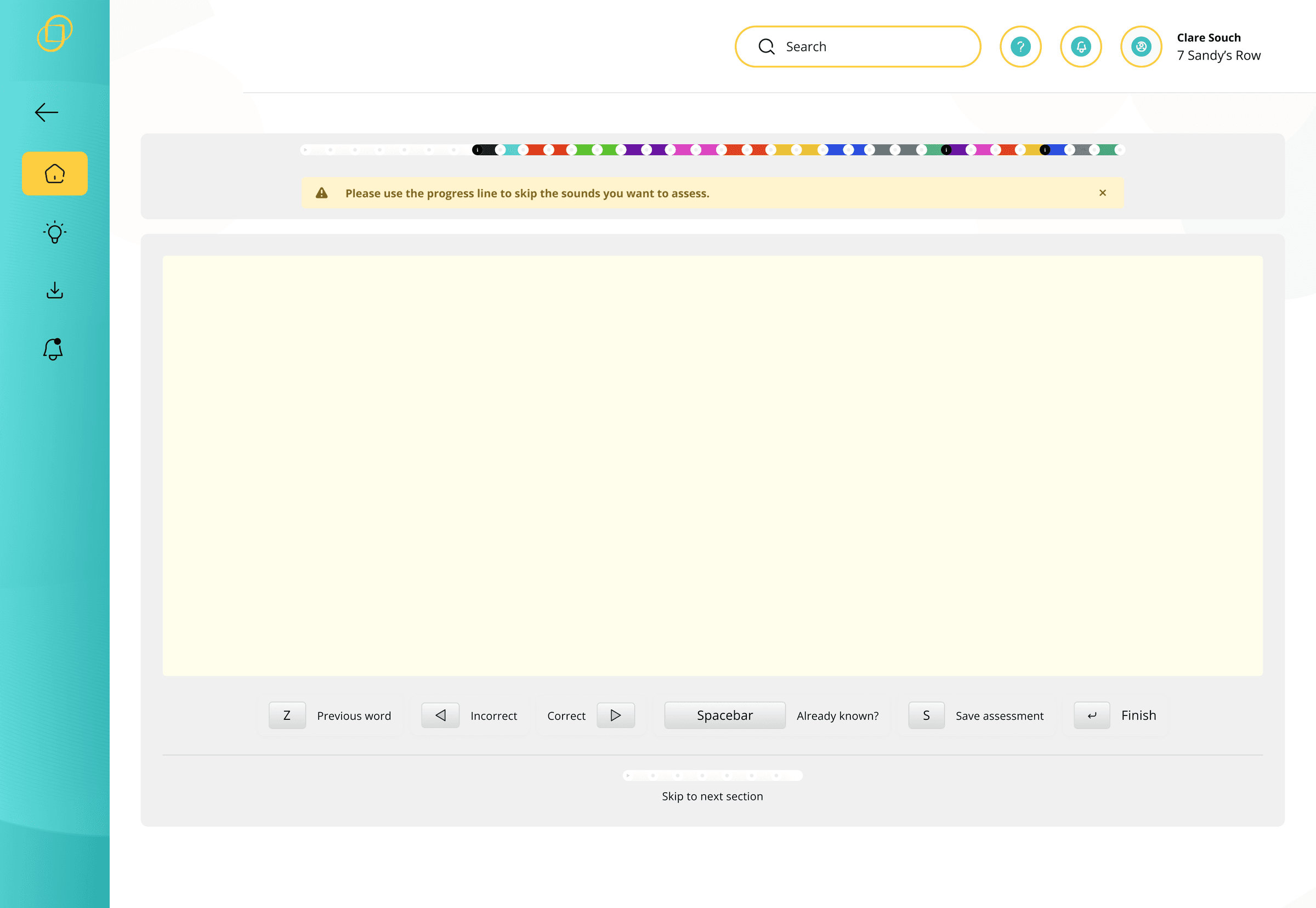Viewport: 1316px width, 908px height.
Task: Click Finish with the enter key icon
Action: [x=1091, y=715]
